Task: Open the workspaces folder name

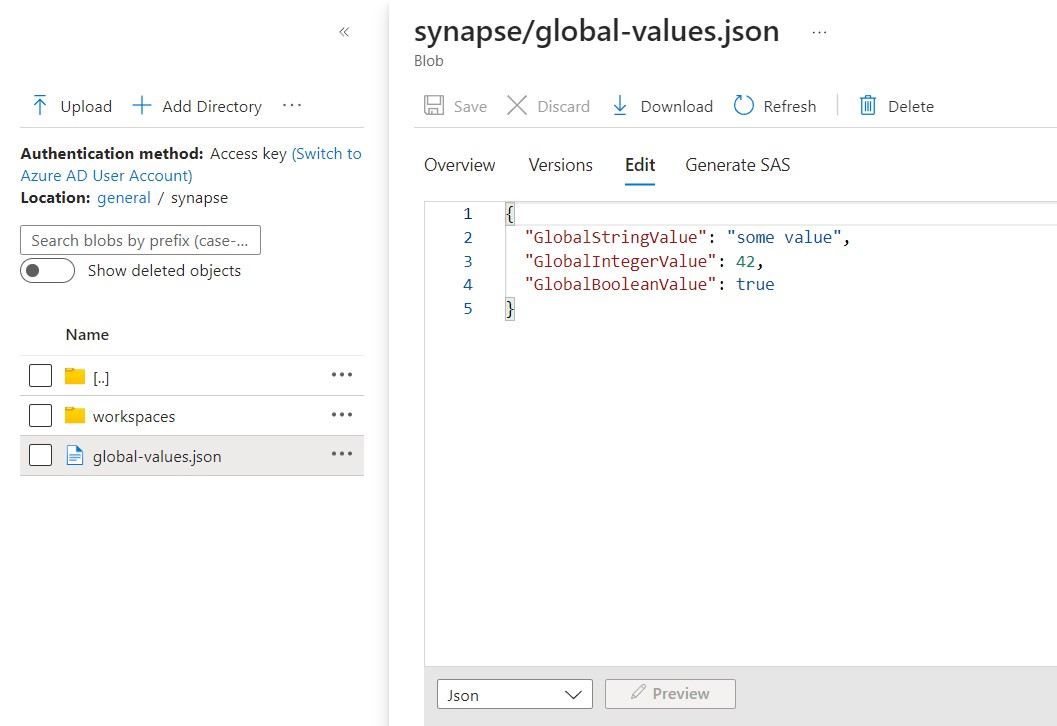Action: click(x=133, y=417)
